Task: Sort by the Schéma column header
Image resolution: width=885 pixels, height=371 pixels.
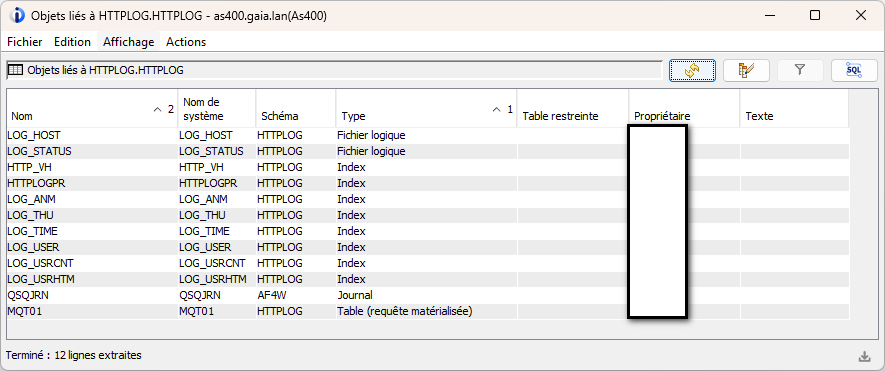Action: click(x=296, y=108)
